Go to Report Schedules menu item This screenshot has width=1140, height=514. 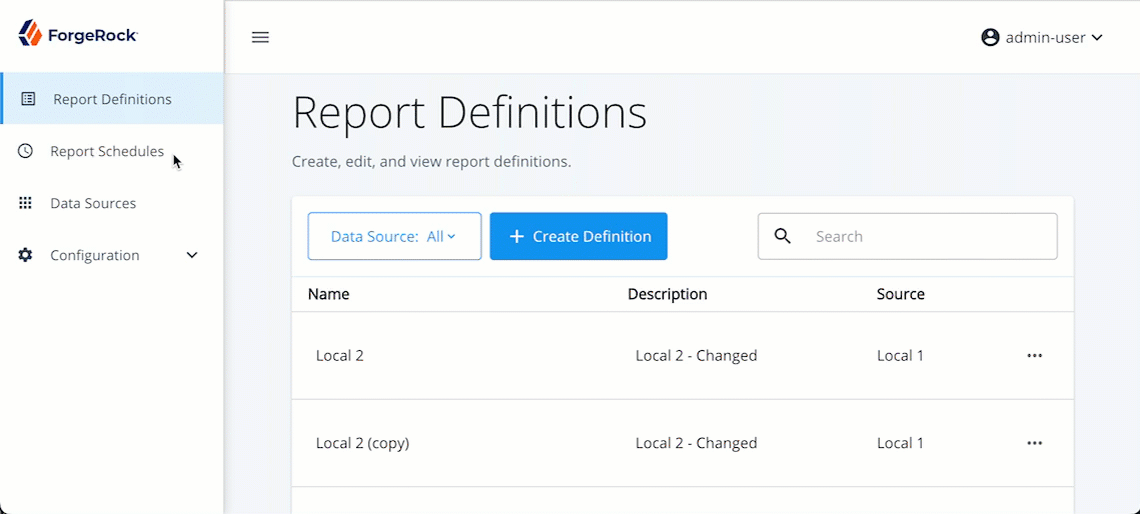(x=107, y=151)
